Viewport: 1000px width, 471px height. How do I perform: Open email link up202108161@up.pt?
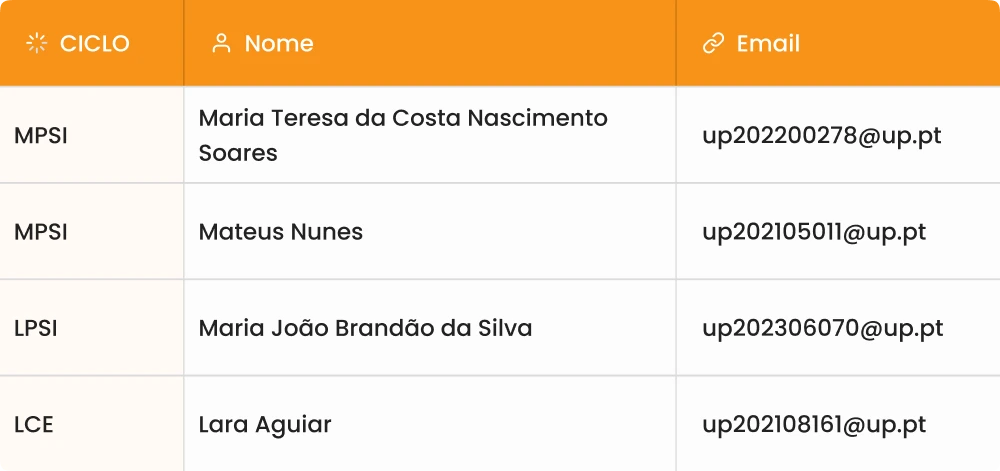click(x=814, y=424)
